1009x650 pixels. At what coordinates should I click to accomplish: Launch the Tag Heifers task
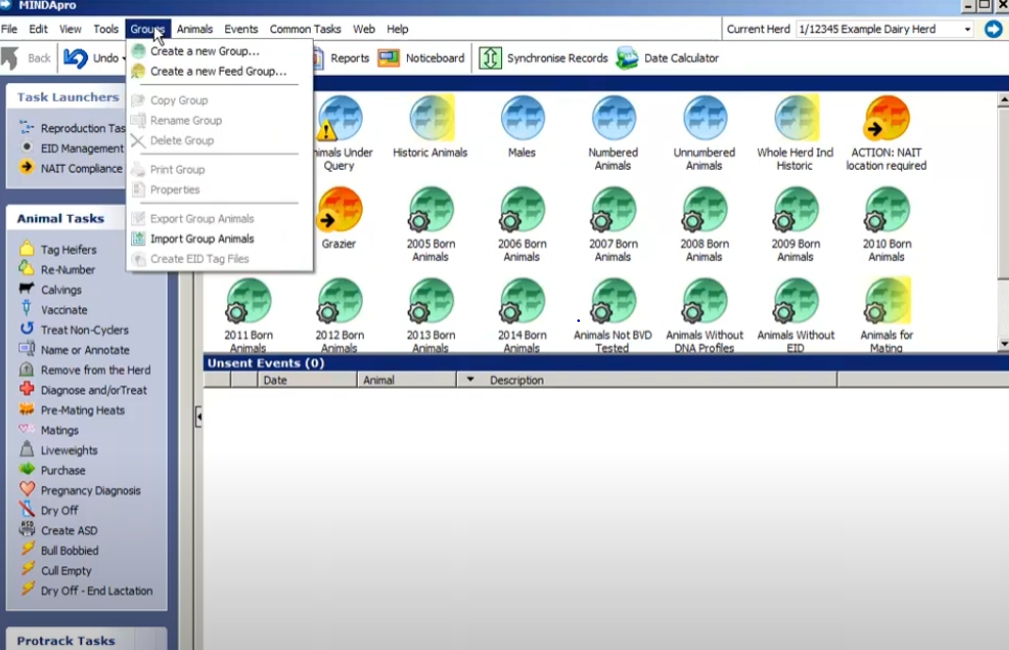[68, 250]
